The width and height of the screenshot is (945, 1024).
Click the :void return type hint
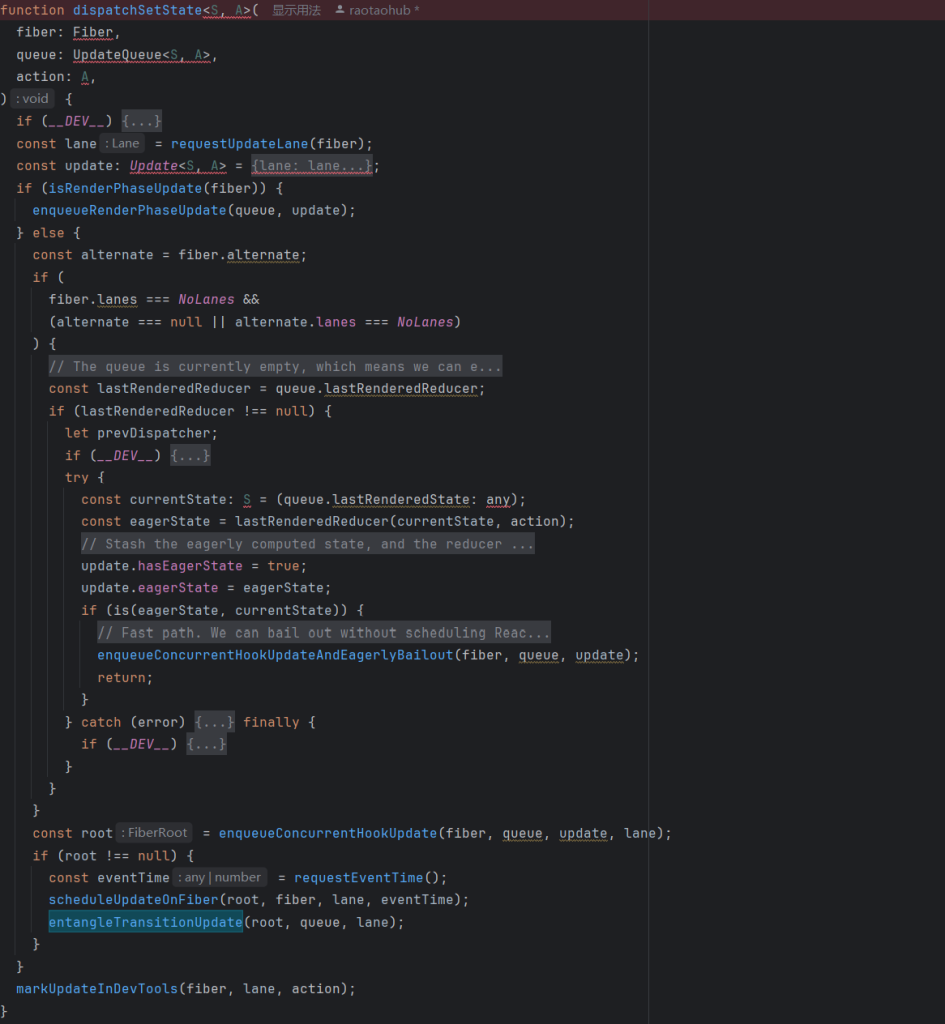(x=30, y=98)
